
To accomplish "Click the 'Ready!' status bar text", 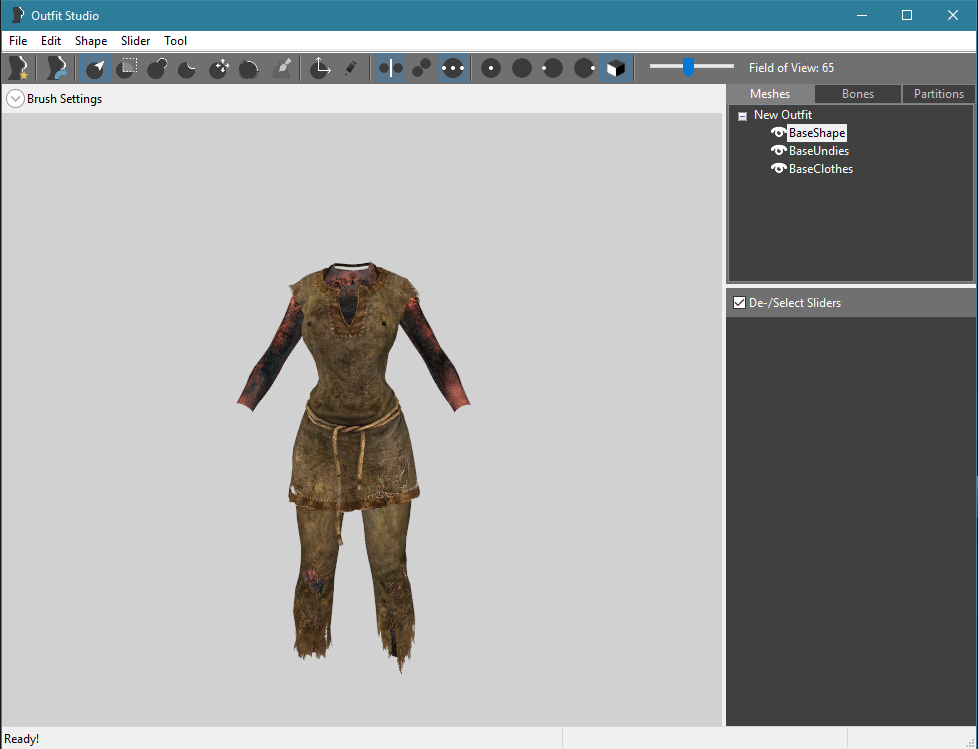I will pyautogui.click(x=21, y=739).
